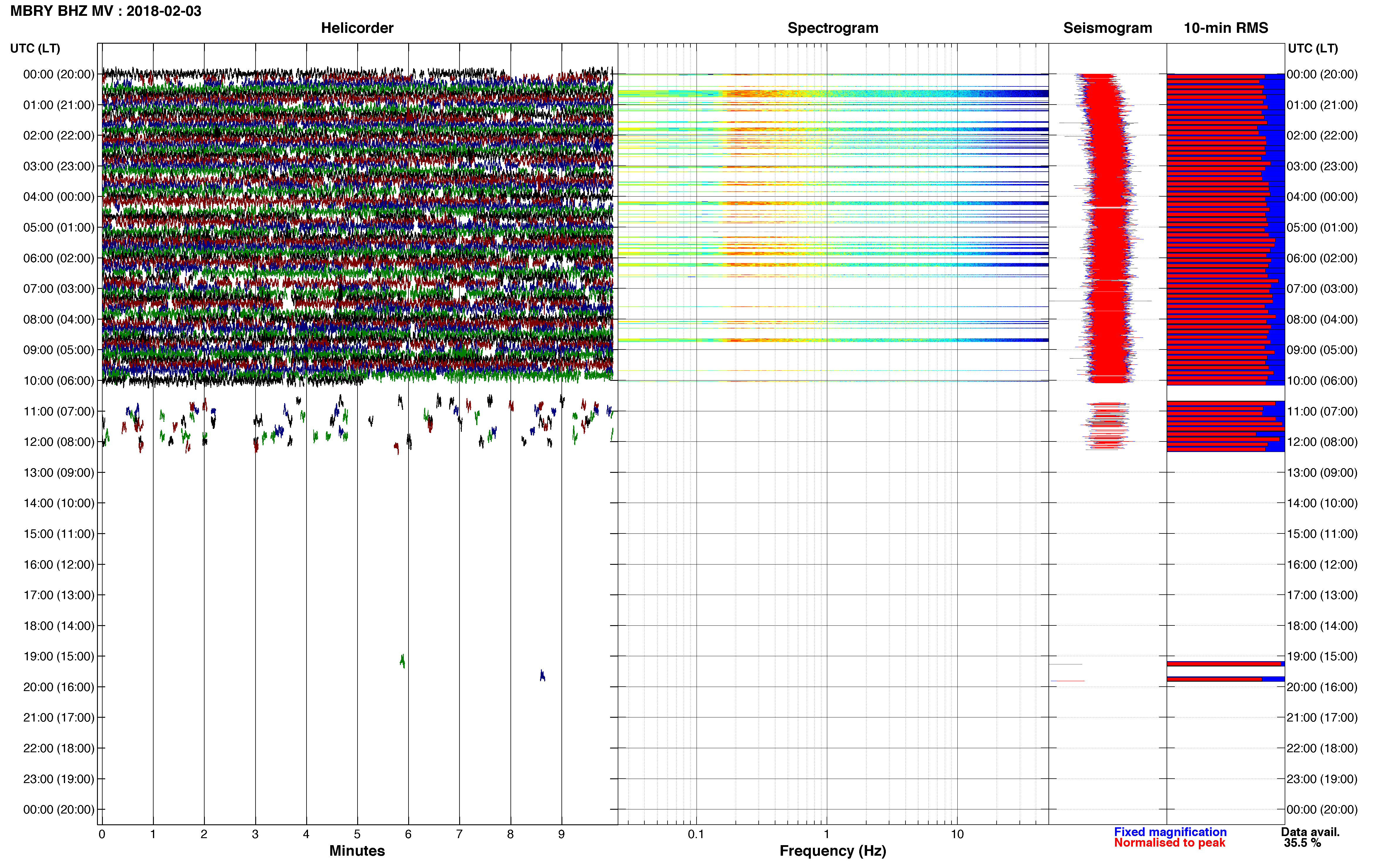
Task: Select left time label '05:00 (01:00)'
Action: [x=59, y=227]
